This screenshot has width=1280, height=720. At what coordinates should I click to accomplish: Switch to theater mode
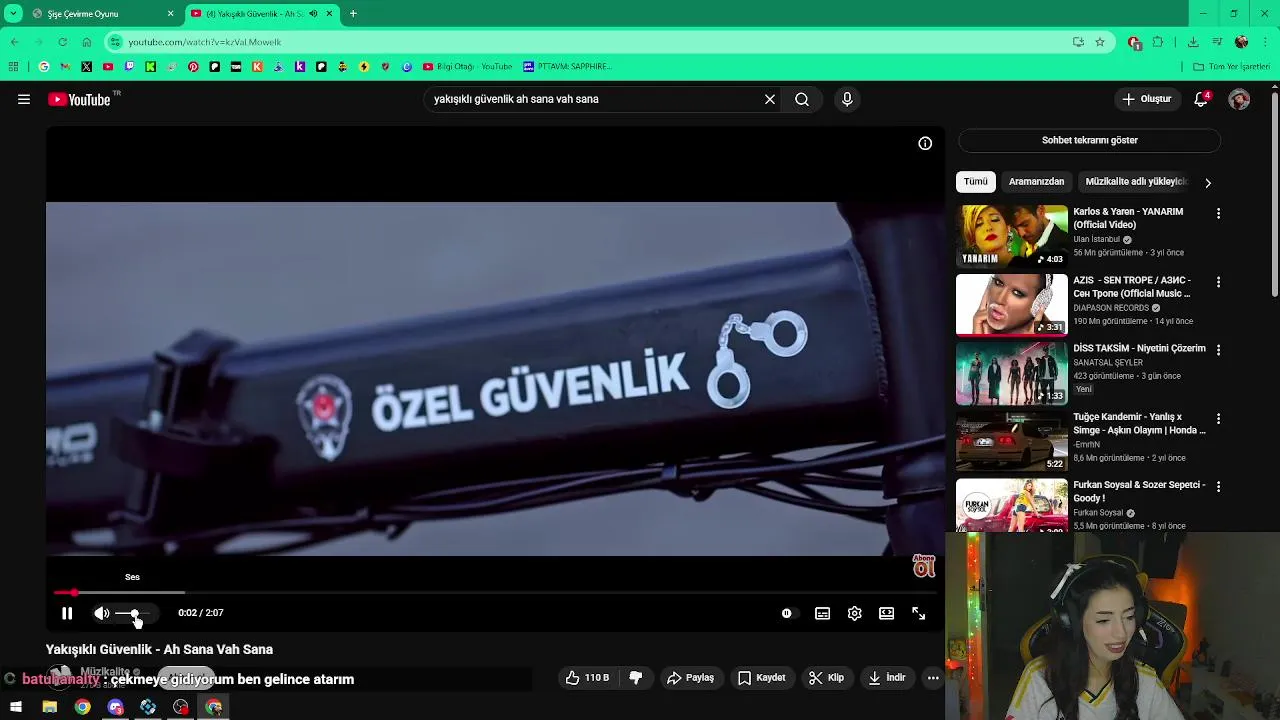tap(886, 613)
